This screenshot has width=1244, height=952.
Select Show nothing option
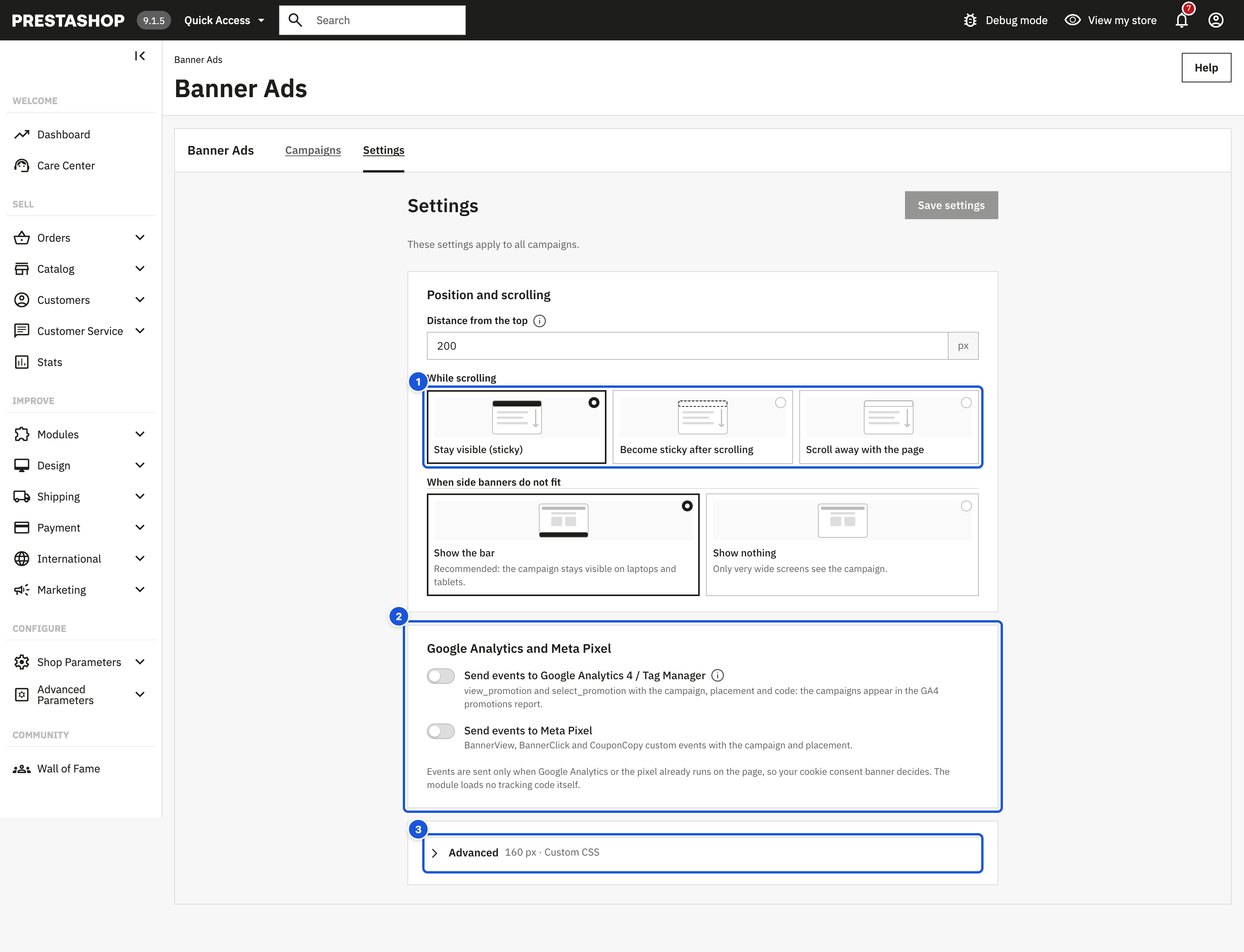pos(842,544)
